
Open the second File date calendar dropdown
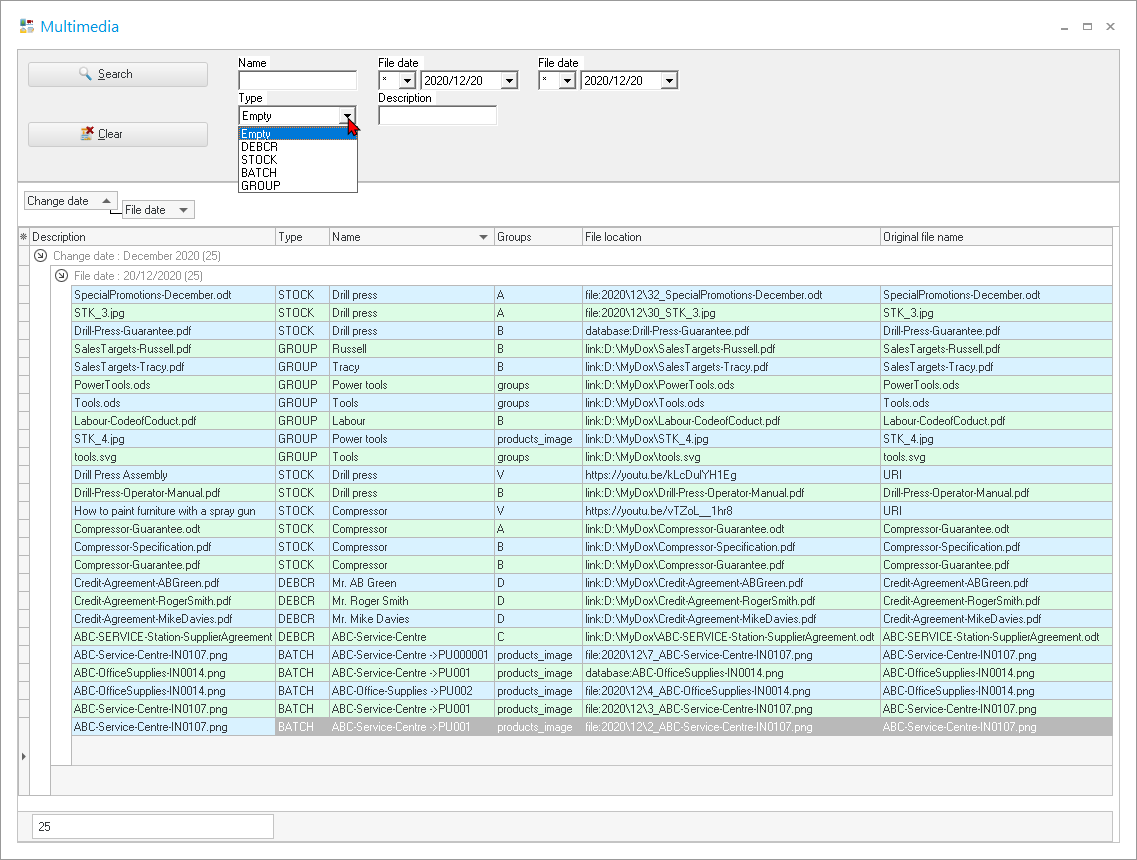point(669,81)
